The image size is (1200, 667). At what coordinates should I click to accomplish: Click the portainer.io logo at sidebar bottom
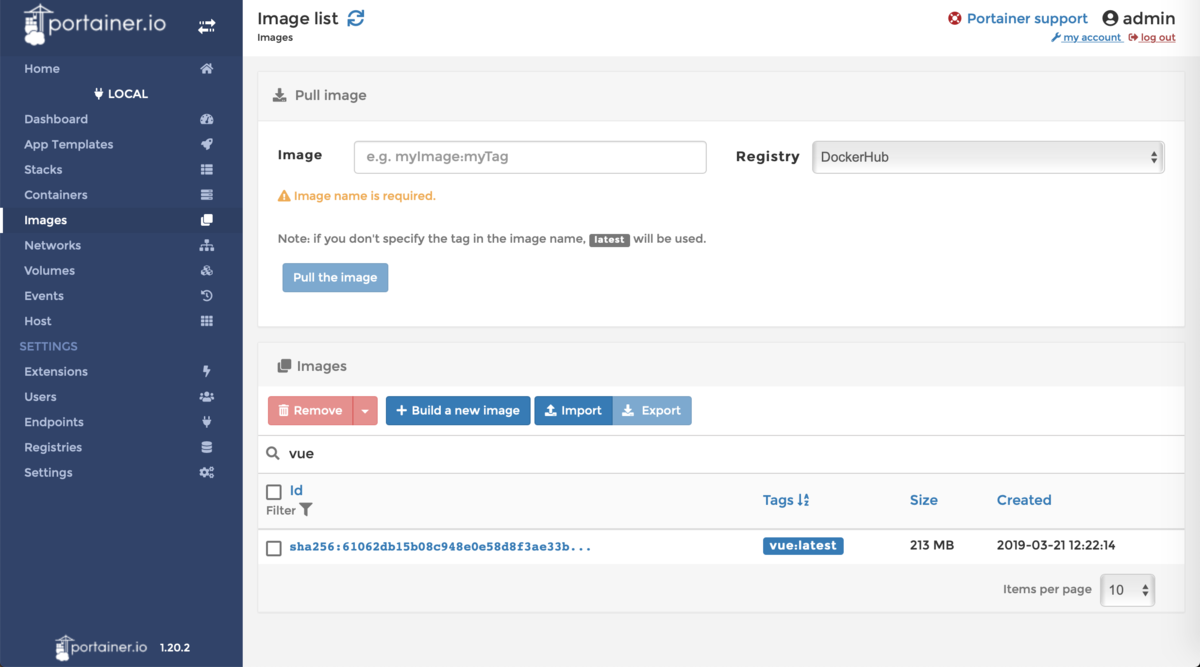coord(102,647)
